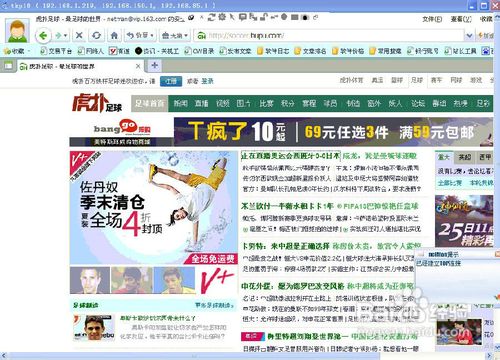Screen dimensions: 500x360
Task: Open the 视频 navigation item
Action: click(x=223, y=103)
